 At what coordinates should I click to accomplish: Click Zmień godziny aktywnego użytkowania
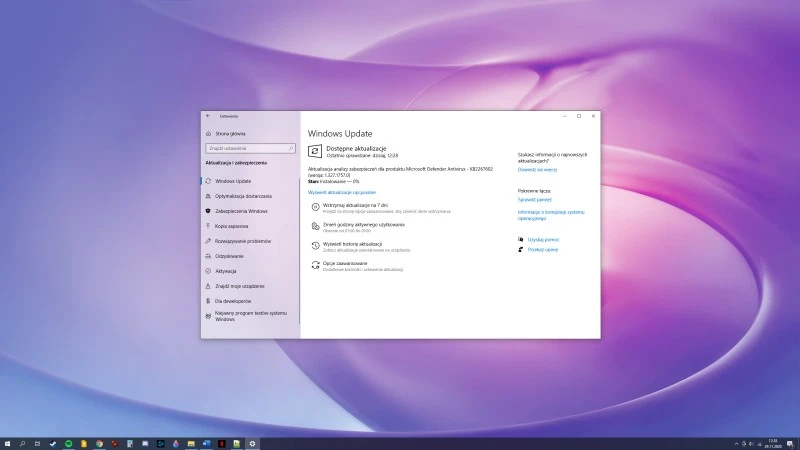[x=363, y=224]
